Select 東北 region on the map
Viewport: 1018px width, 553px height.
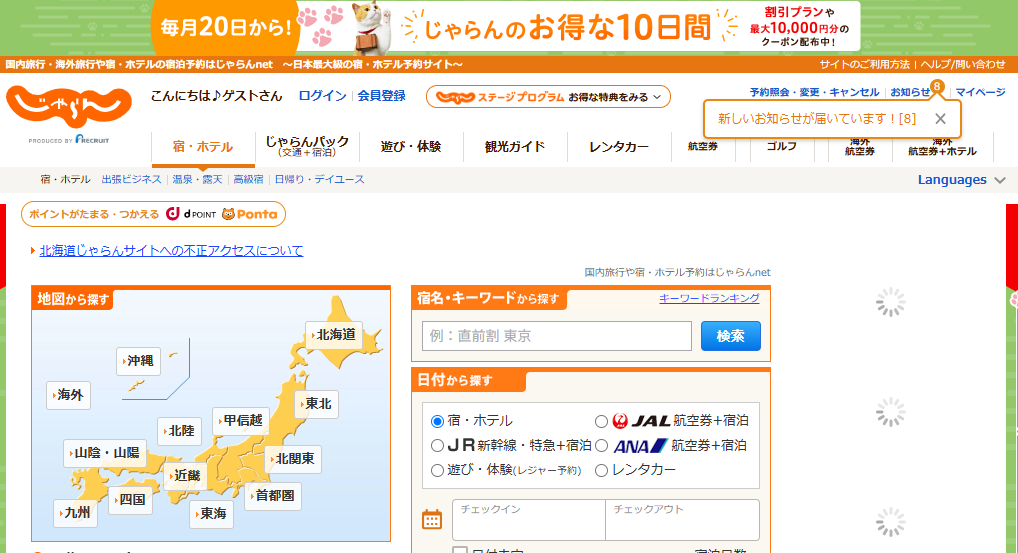pyautogui.click(x=317, y=404)
